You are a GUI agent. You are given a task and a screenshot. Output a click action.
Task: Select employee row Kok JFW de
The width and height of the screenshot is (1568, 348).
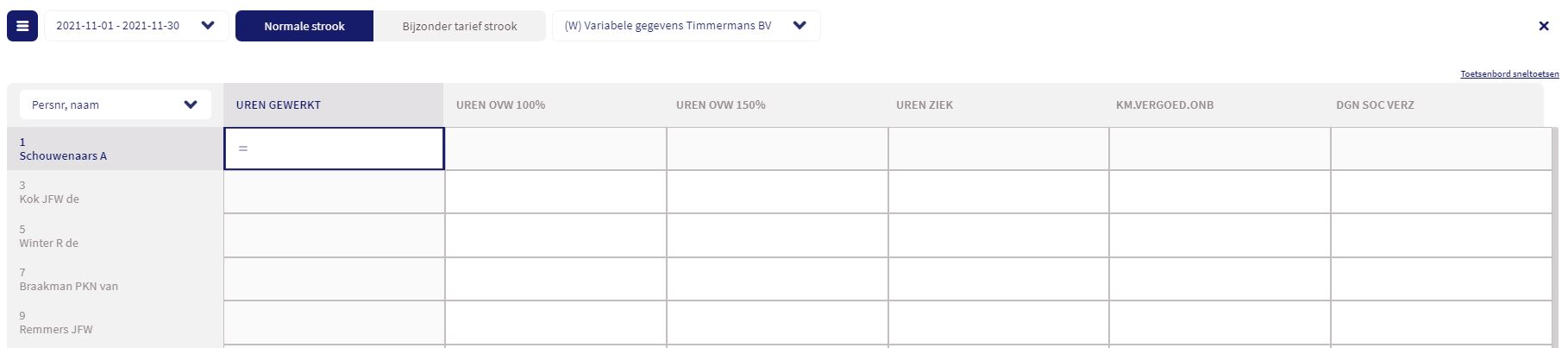point(49,193)
